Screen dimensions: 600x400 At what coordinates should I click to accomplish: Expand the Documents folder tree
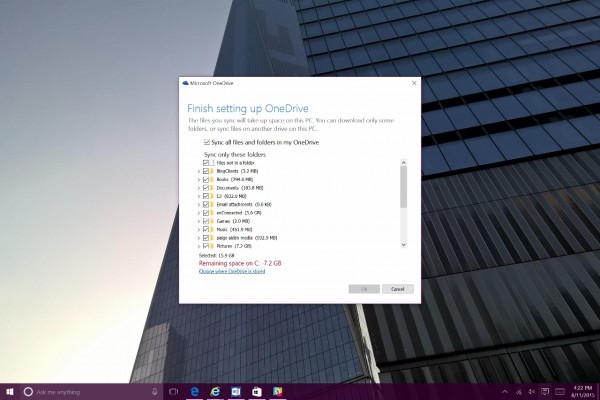(199, 188)
